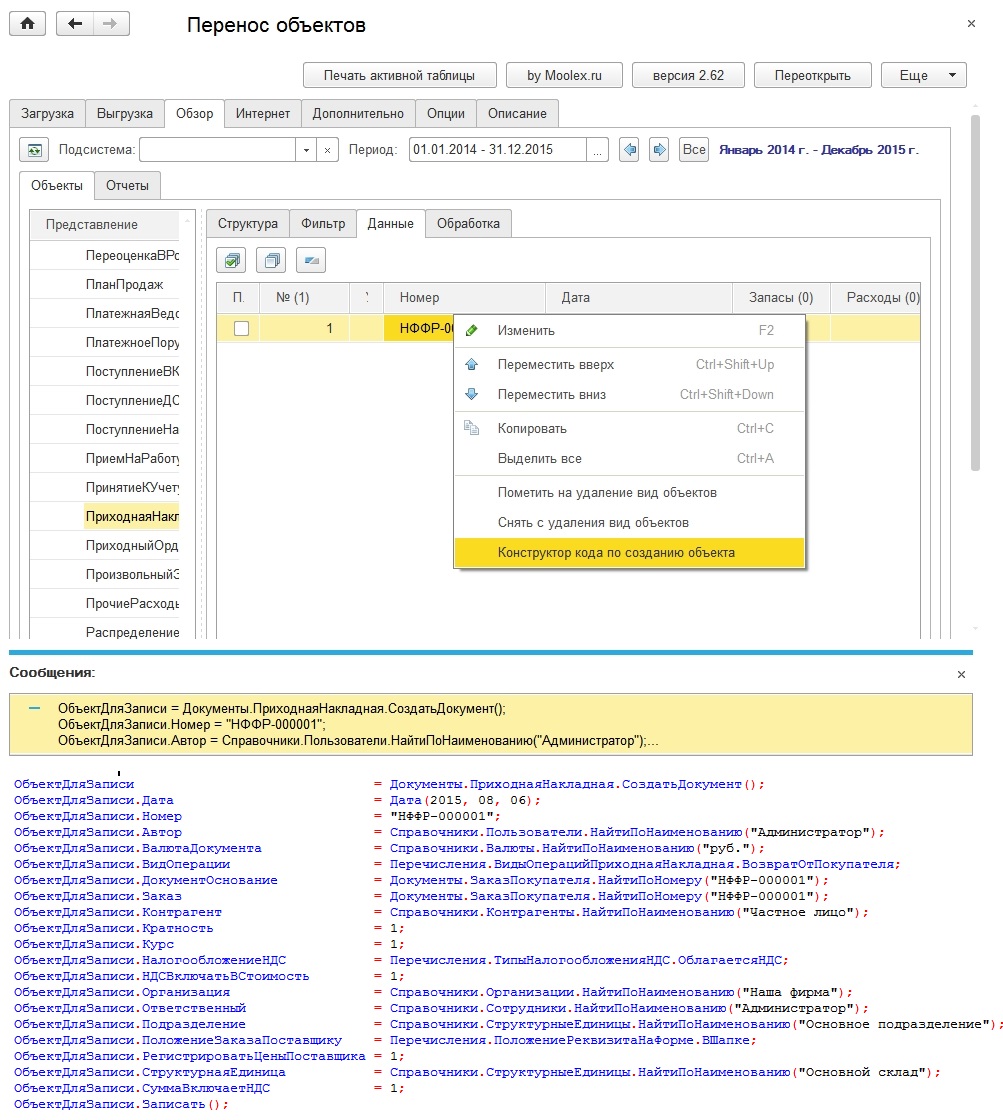Select the Обзор tab

tap(194, 114)
